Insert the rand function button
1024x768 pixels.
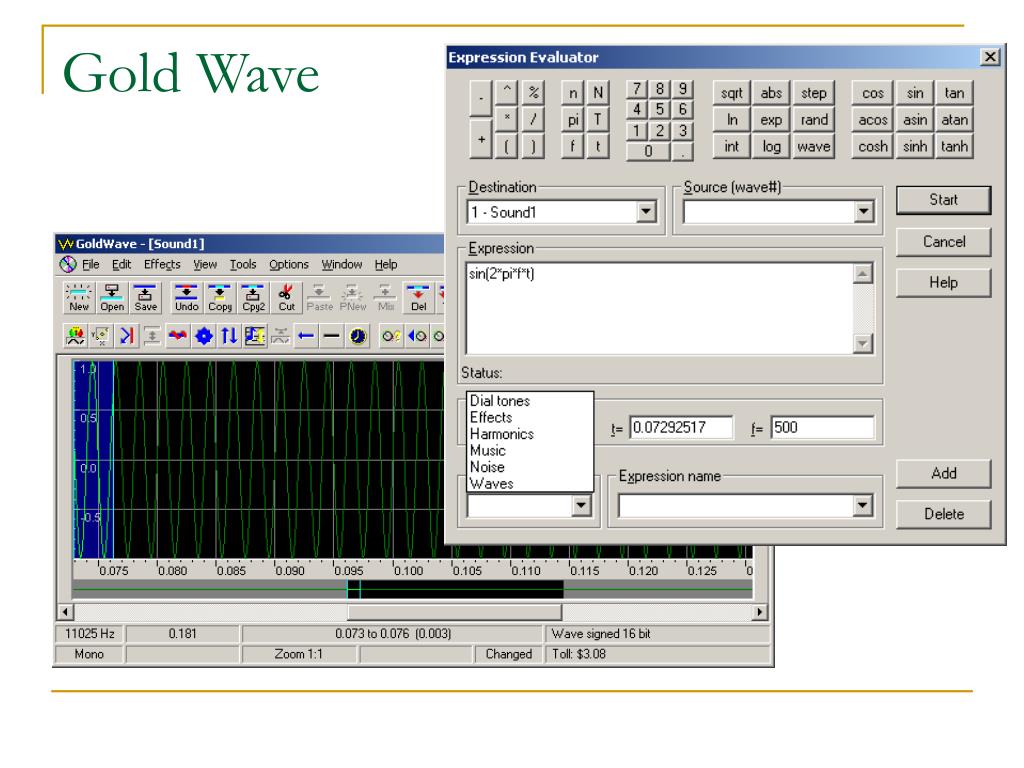[x=813, y=120]
